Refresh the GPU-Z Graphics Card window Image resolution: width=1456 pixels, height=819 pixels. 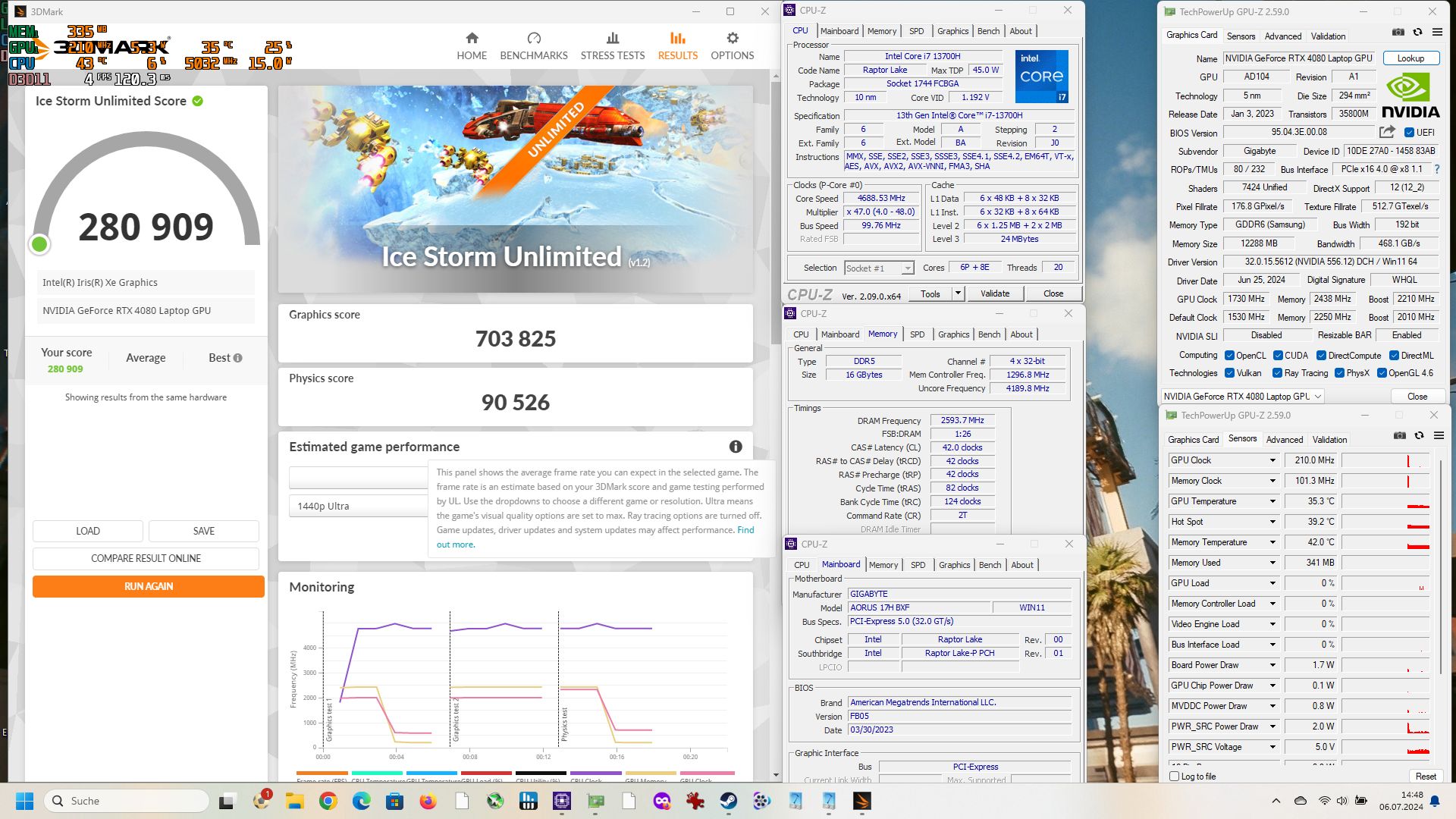[1417, 32]
